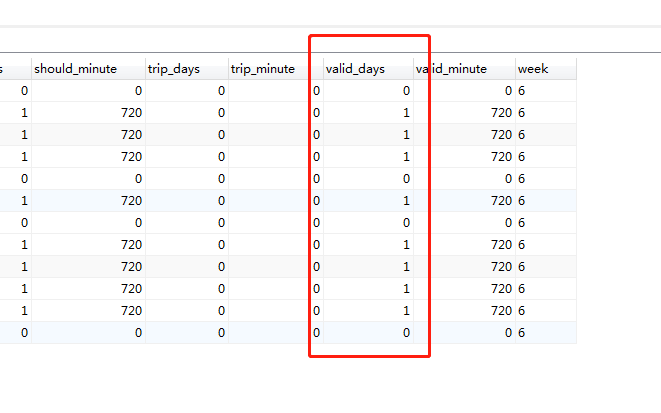Click the trip_minute column header
This screenshot has height=413, width=661.
(276, 69)
